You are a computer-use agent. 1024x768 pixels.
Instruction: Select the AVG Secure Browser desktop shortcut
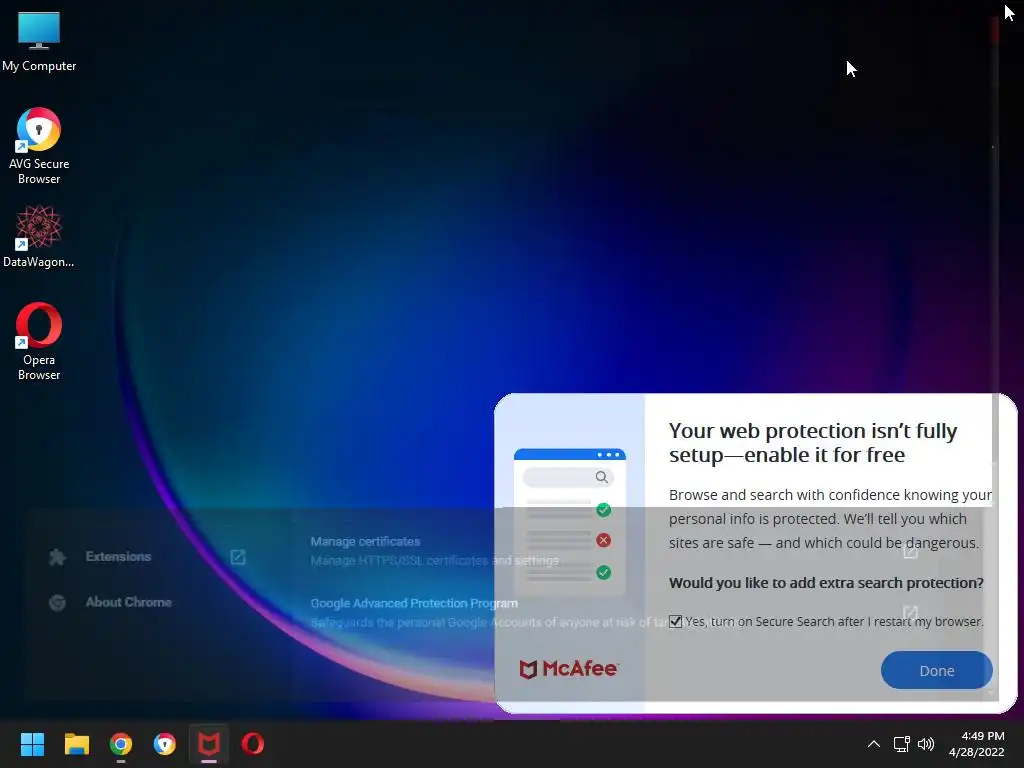(39, 146)
